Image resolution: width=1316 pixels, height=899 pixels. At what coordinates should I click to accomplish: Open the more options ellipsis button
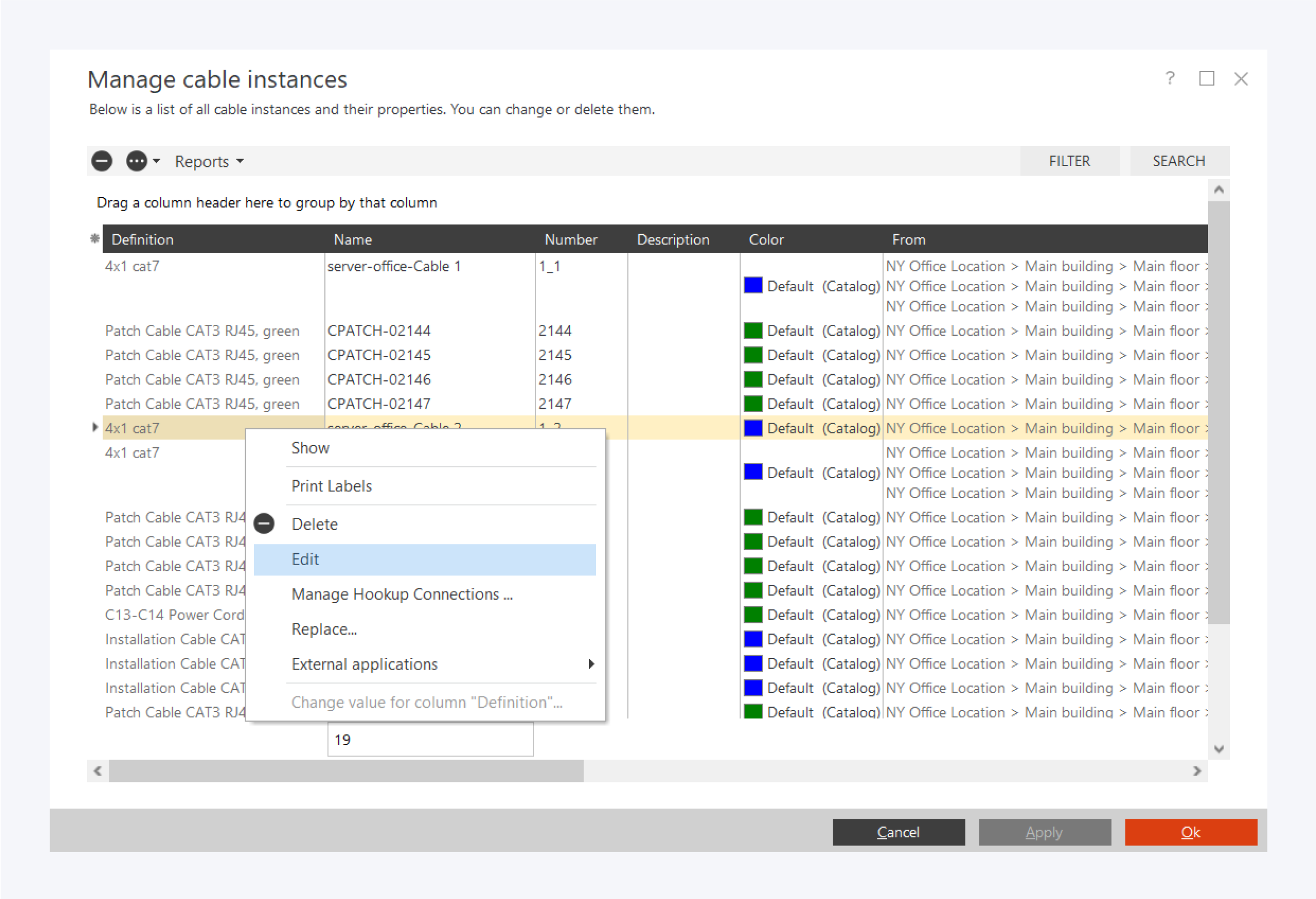pos(137,161)
